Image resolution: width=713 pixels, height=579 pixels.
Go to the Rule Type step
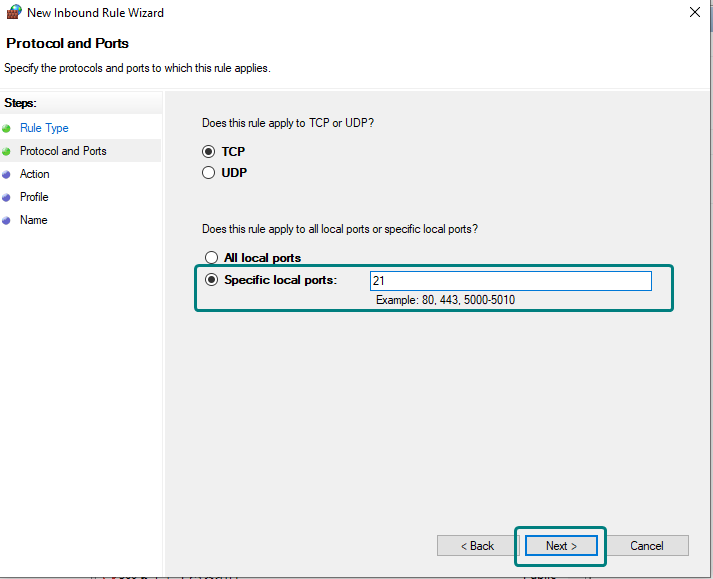point(44,128)
